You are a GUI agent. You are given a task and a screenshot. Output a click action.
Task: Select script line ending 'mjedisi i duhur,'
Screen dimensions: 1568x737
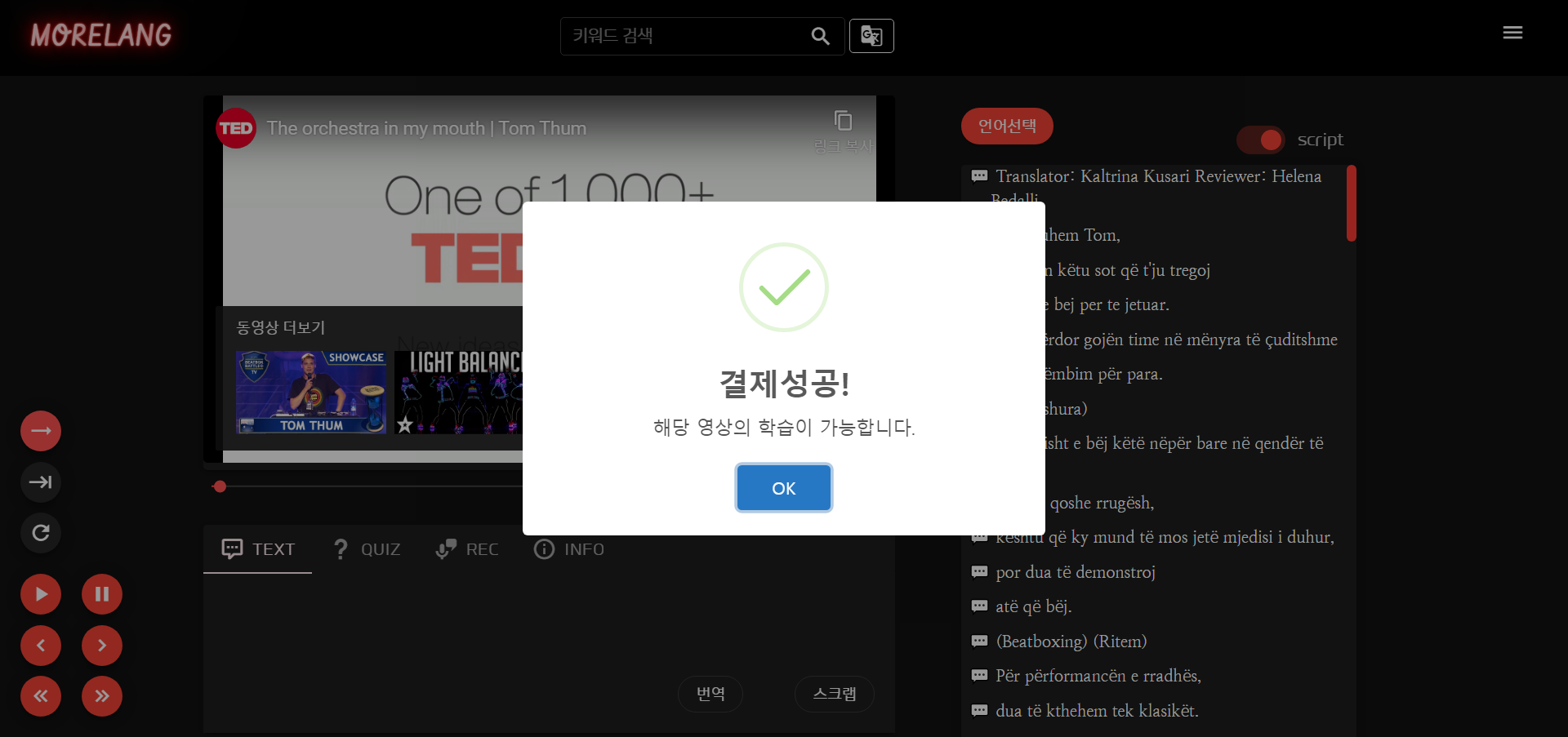pyautogui.click(x=1165, y=537)
